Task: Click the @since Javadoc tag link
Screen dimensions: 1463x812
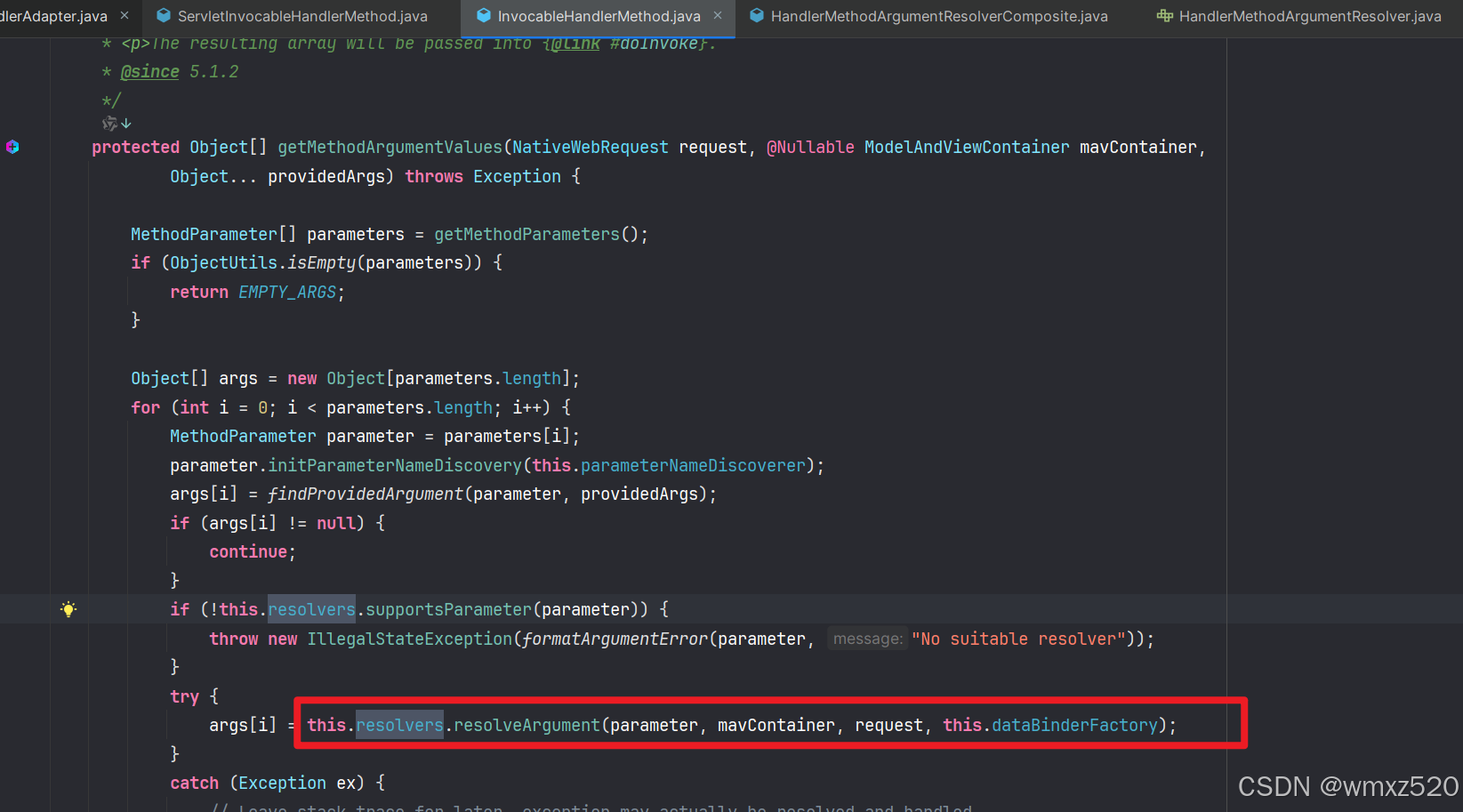Action: 149,71
